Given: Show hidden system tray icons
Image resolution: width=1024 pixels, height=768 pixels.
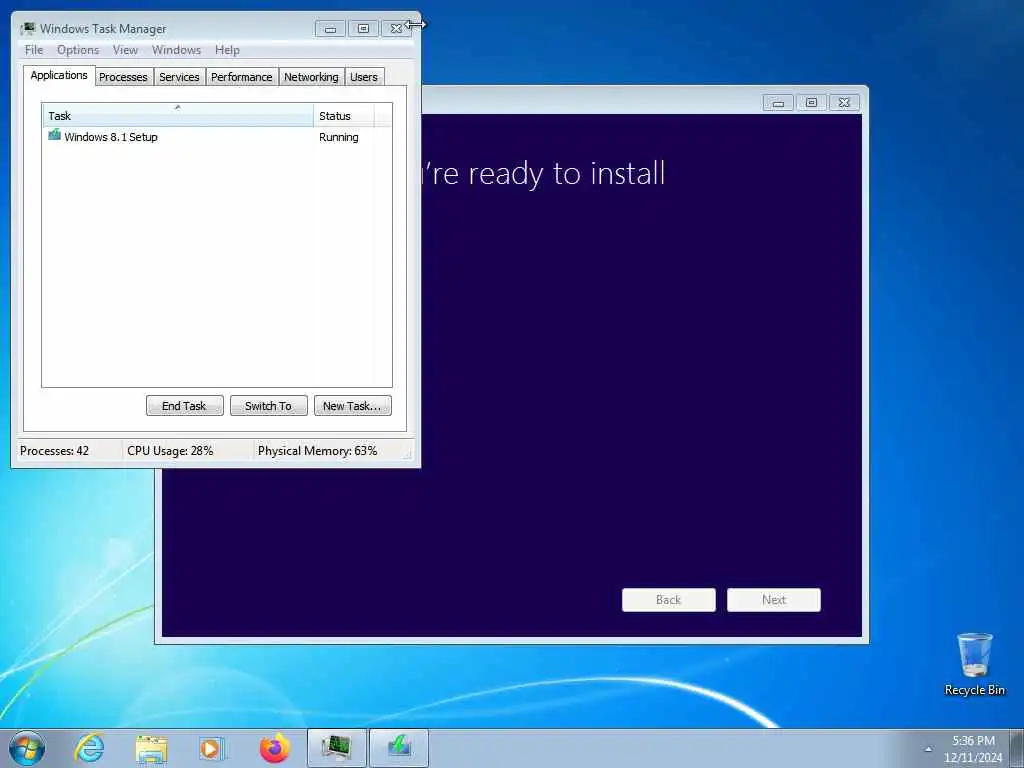Looking at the screenshot, I should click(x=928, y=749).
